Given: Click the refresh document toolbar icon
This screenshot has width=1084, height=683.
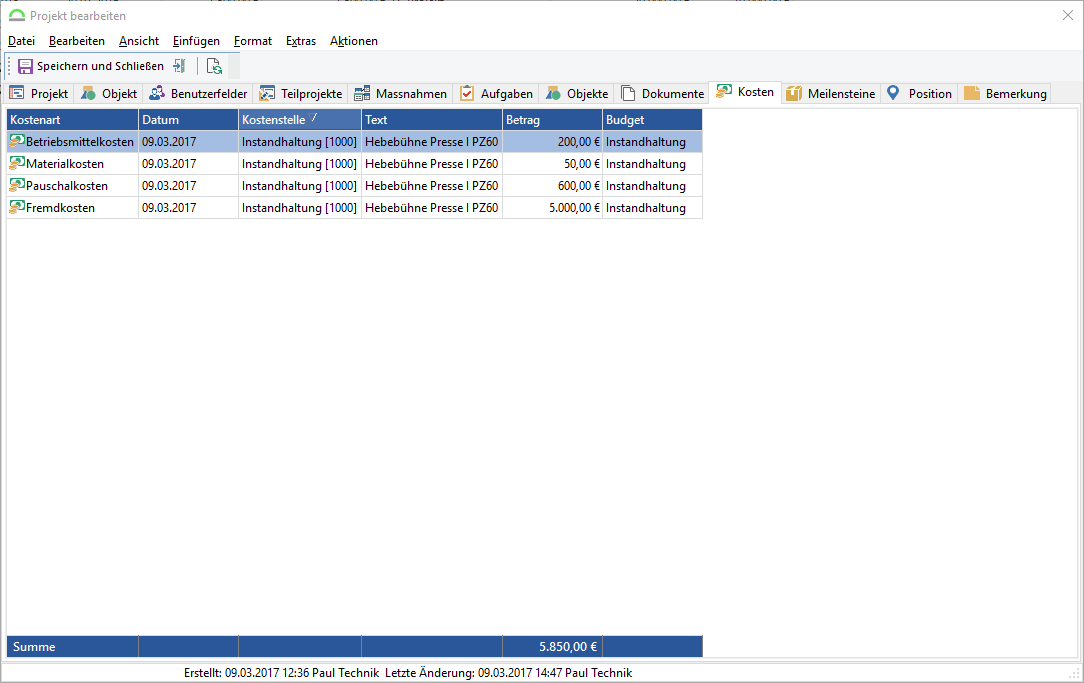Looking at the screenshot, I should coord(214,66).
